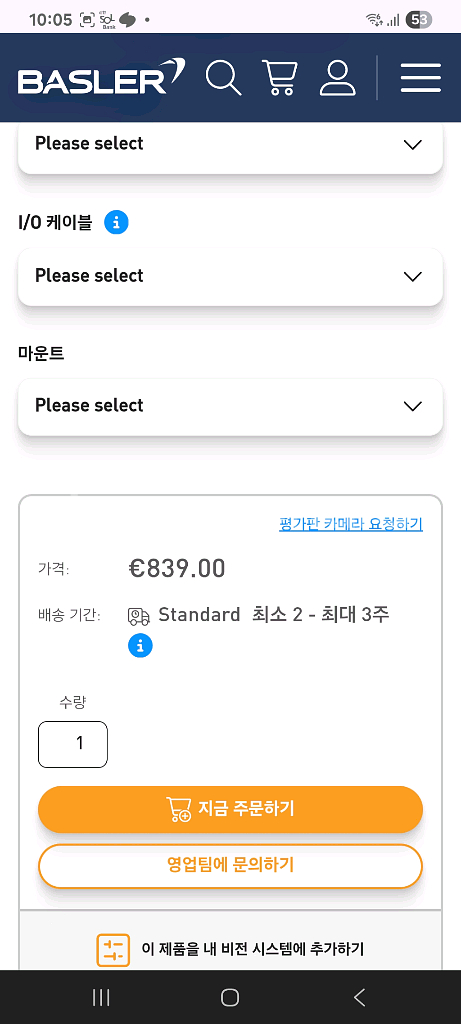Focus the 수량 quantity field
This screenshot has height=1024, width=461.
coord(73,744)
